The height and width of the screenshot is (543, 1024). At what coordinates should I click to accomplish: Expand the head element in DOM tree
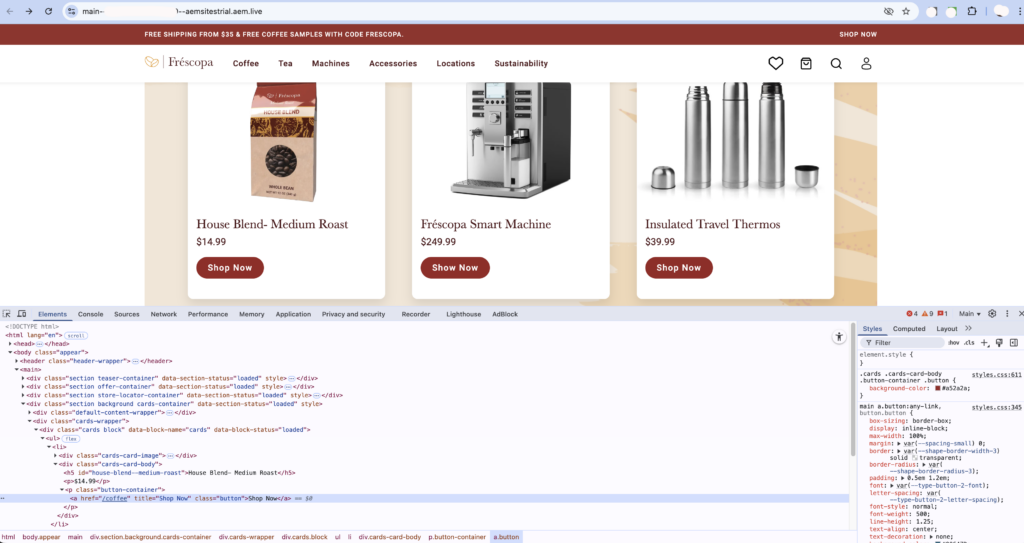[x=10, y=344]
